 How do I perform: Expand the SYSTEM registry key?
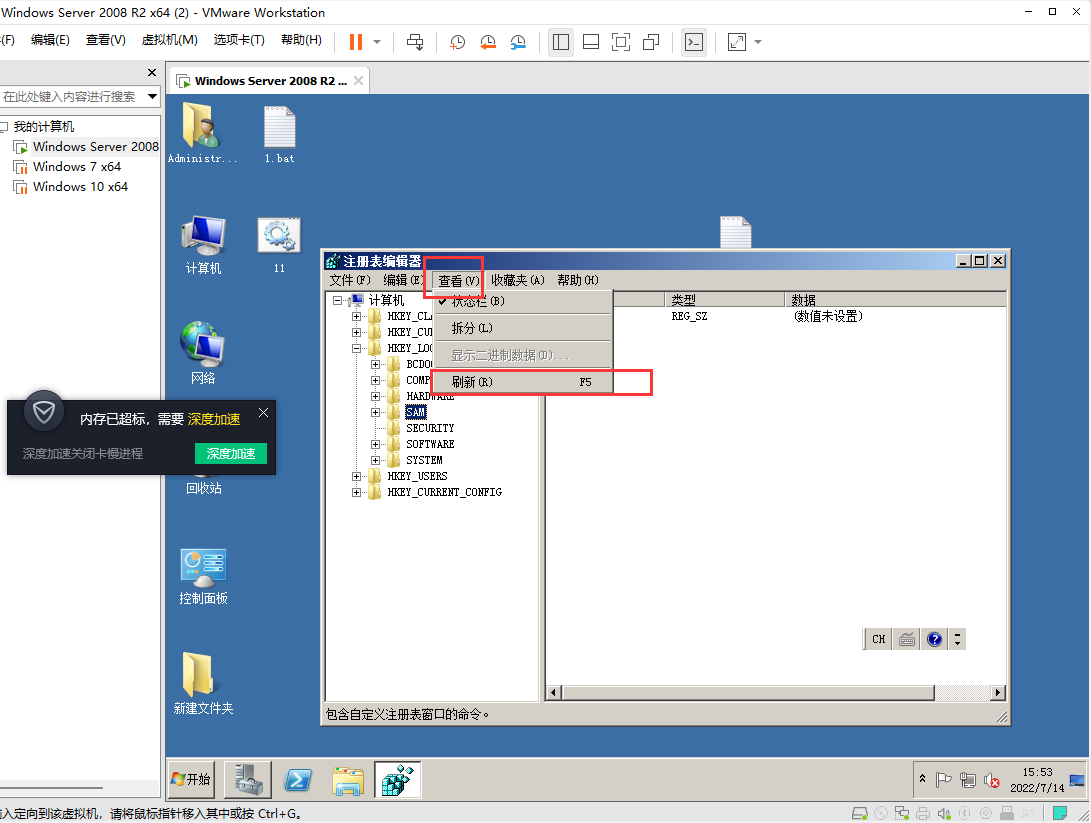(x=375, y=461)
